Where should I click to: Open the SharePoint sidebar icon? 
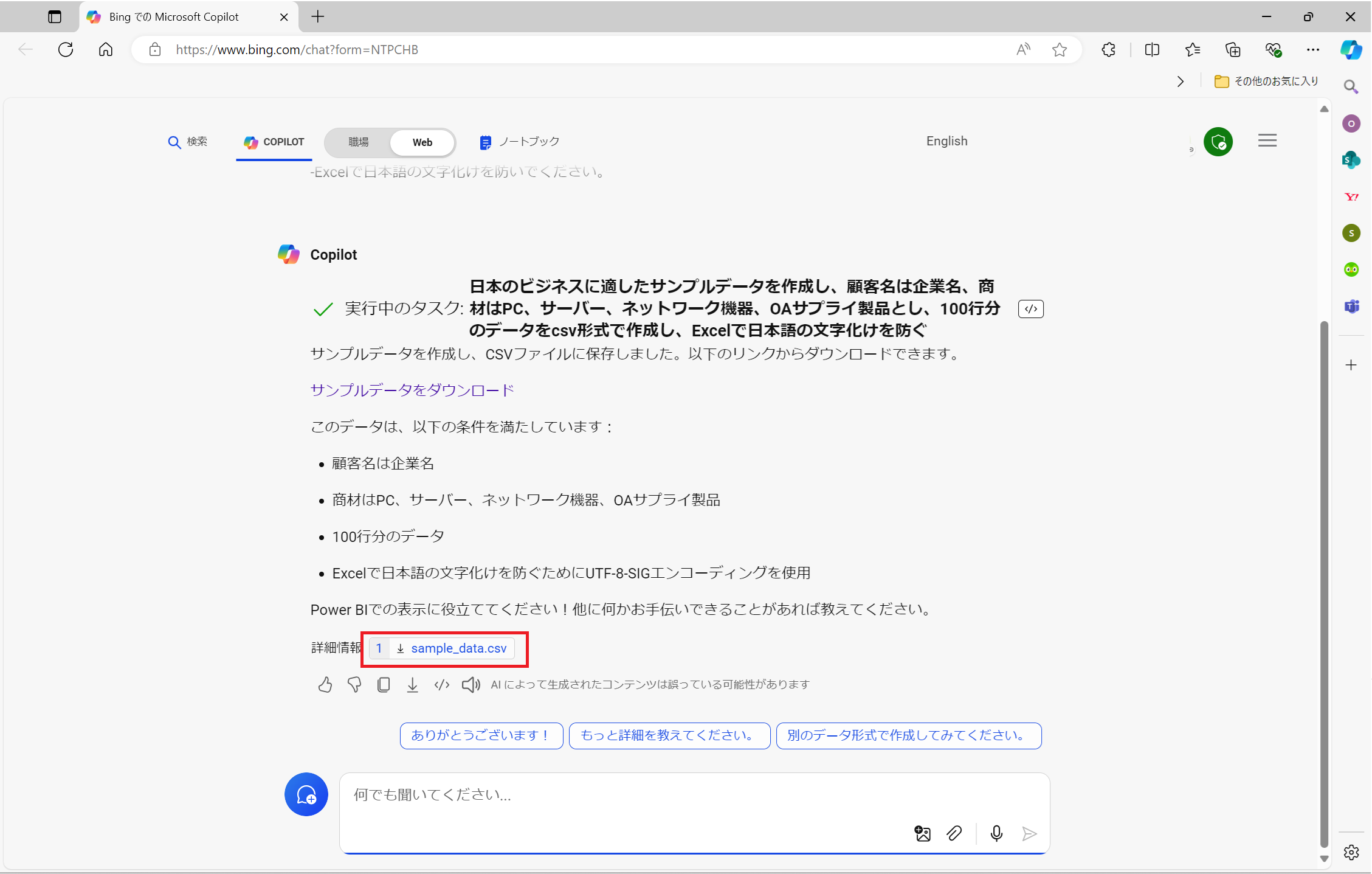click(x=1351, y=160)
